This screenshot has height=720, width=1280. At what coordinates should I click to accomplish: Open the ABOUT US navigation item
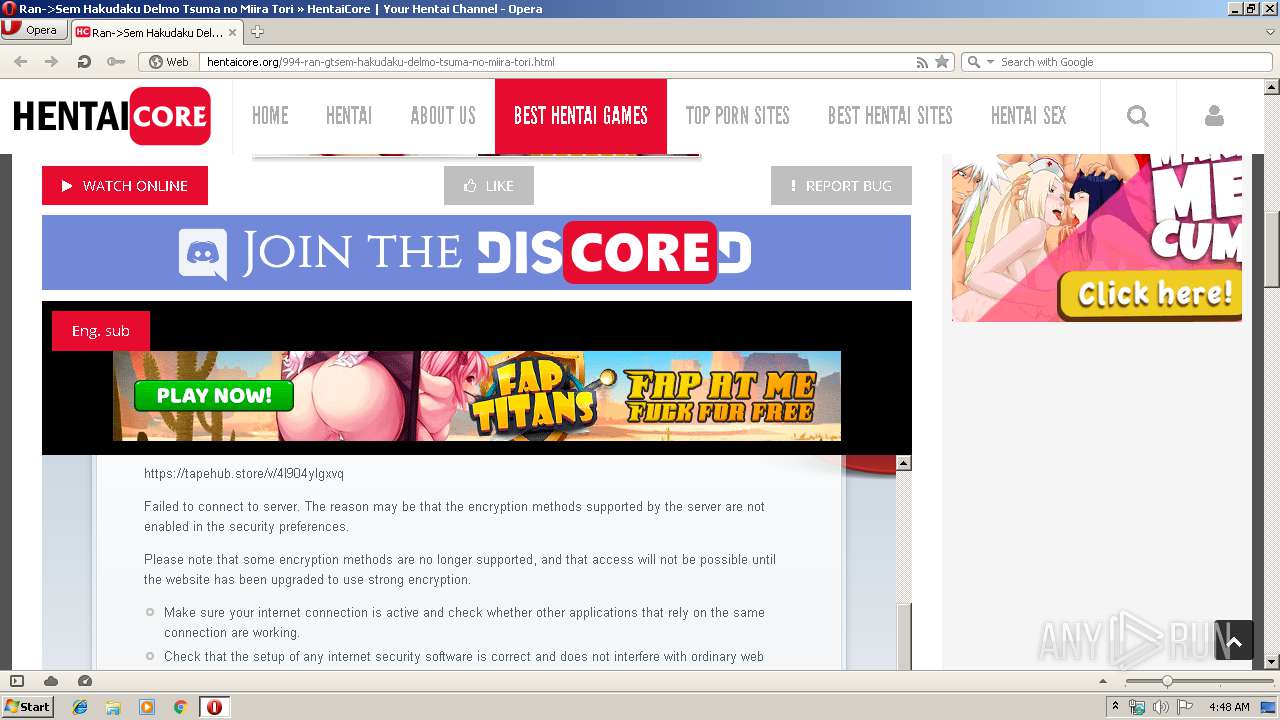443,116
